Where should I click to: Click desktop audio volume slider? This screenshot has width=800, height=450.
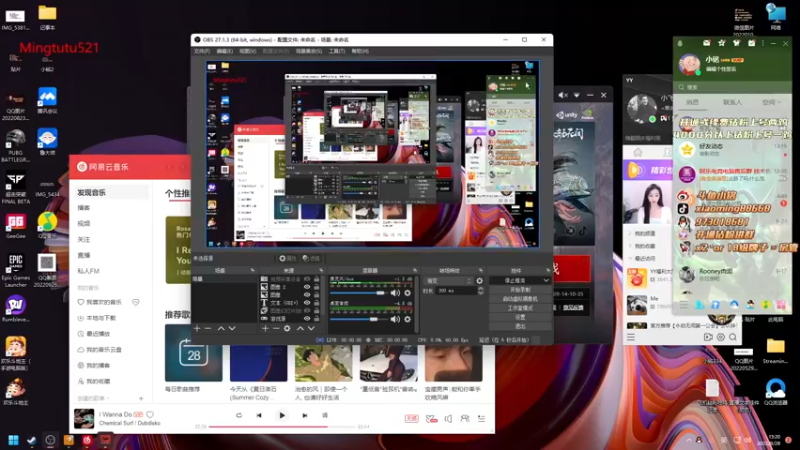click(358, 319)
